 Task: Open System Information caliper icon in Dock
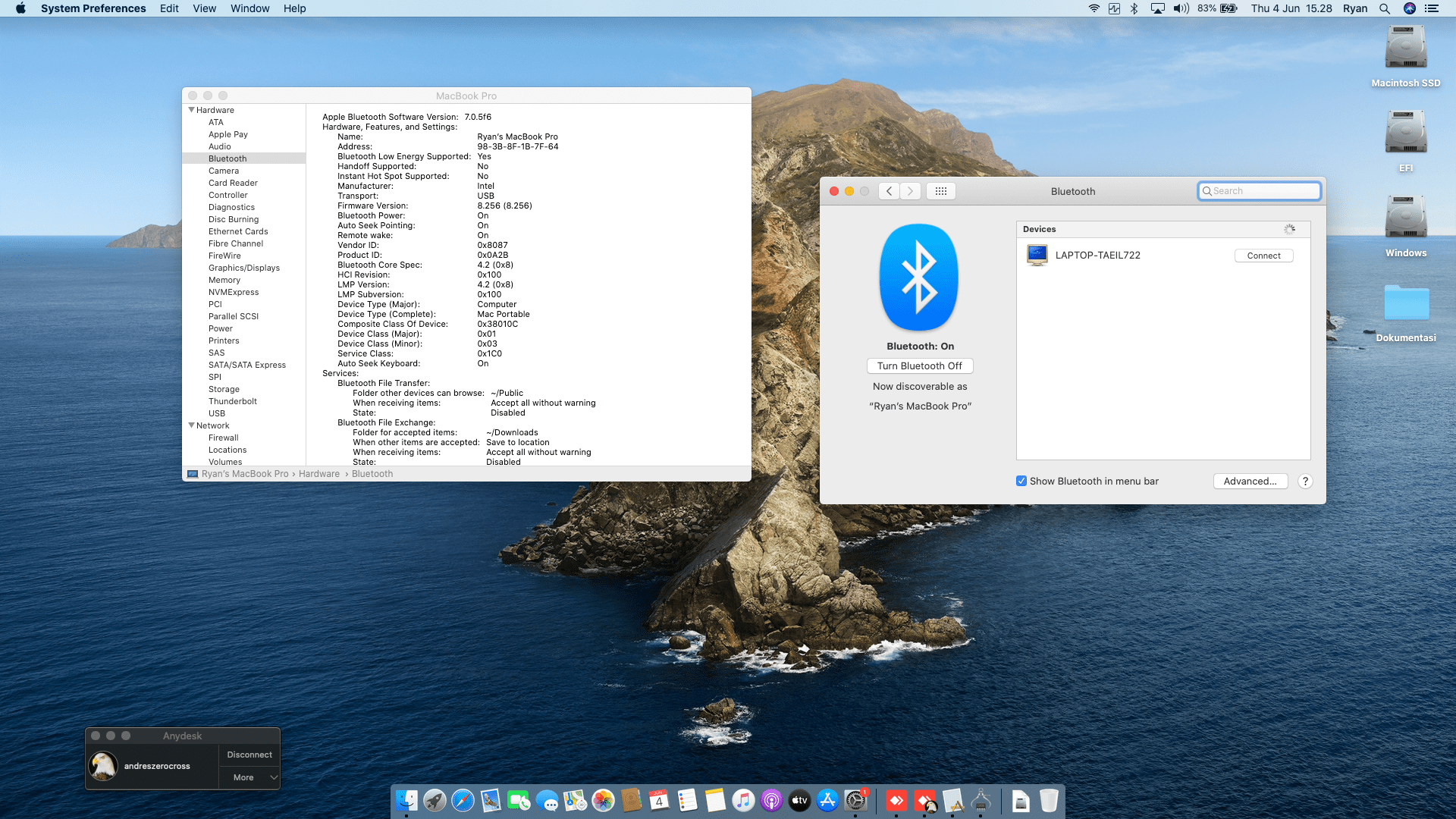[981, 800]
